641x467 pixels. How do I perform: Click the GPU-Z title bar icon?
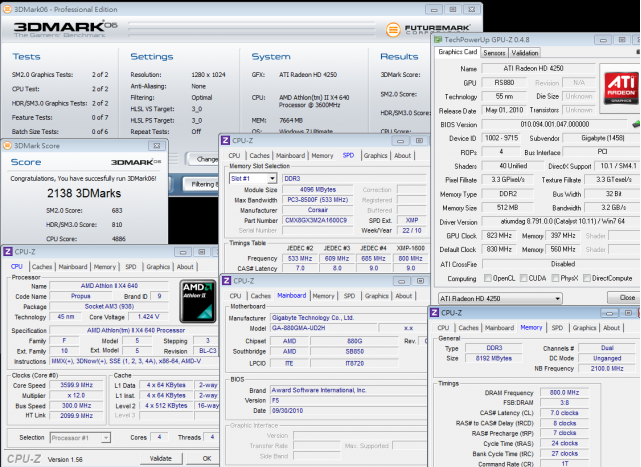pos(439,40)
